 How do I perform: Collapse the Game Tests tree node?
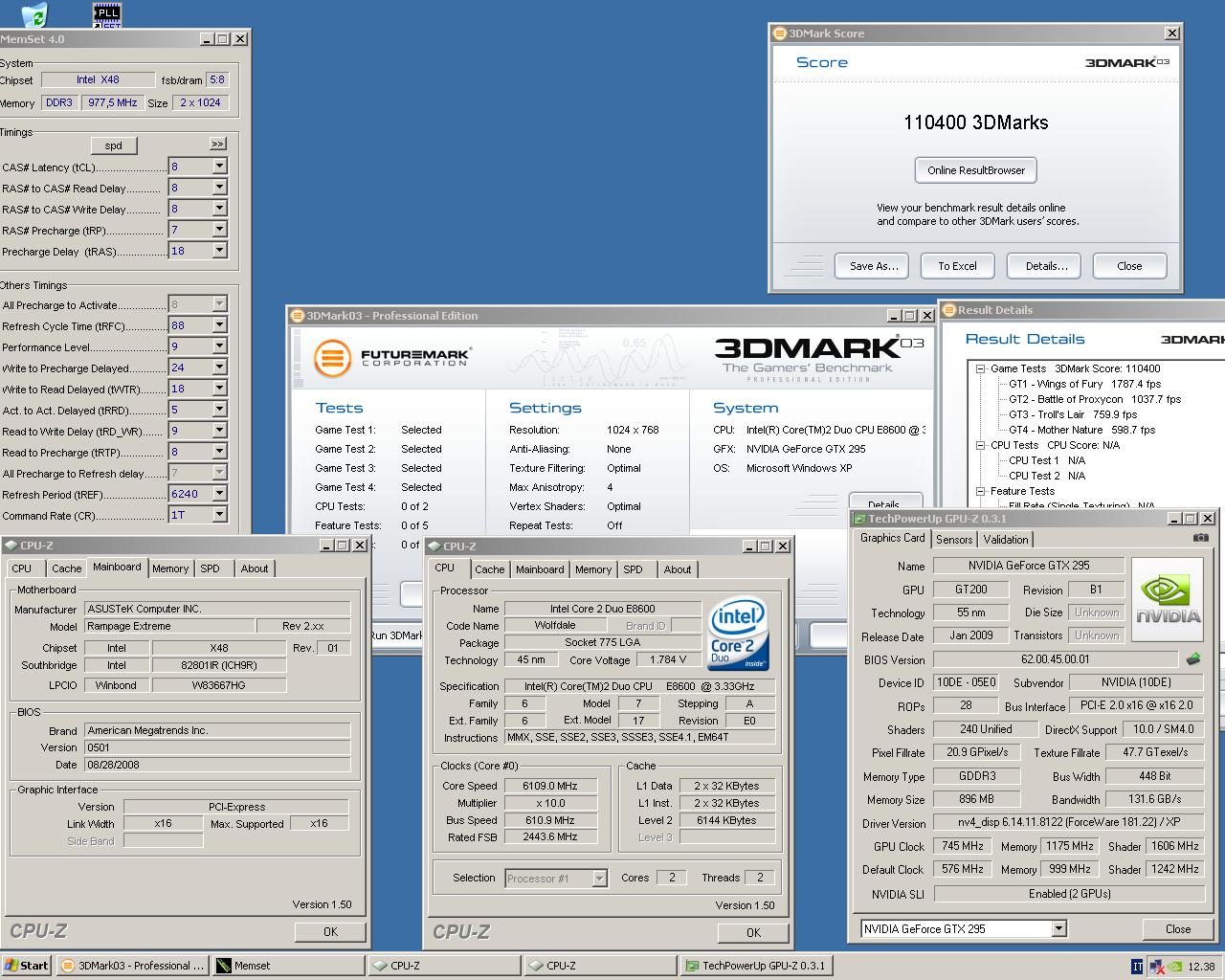[x=981, y=368]
